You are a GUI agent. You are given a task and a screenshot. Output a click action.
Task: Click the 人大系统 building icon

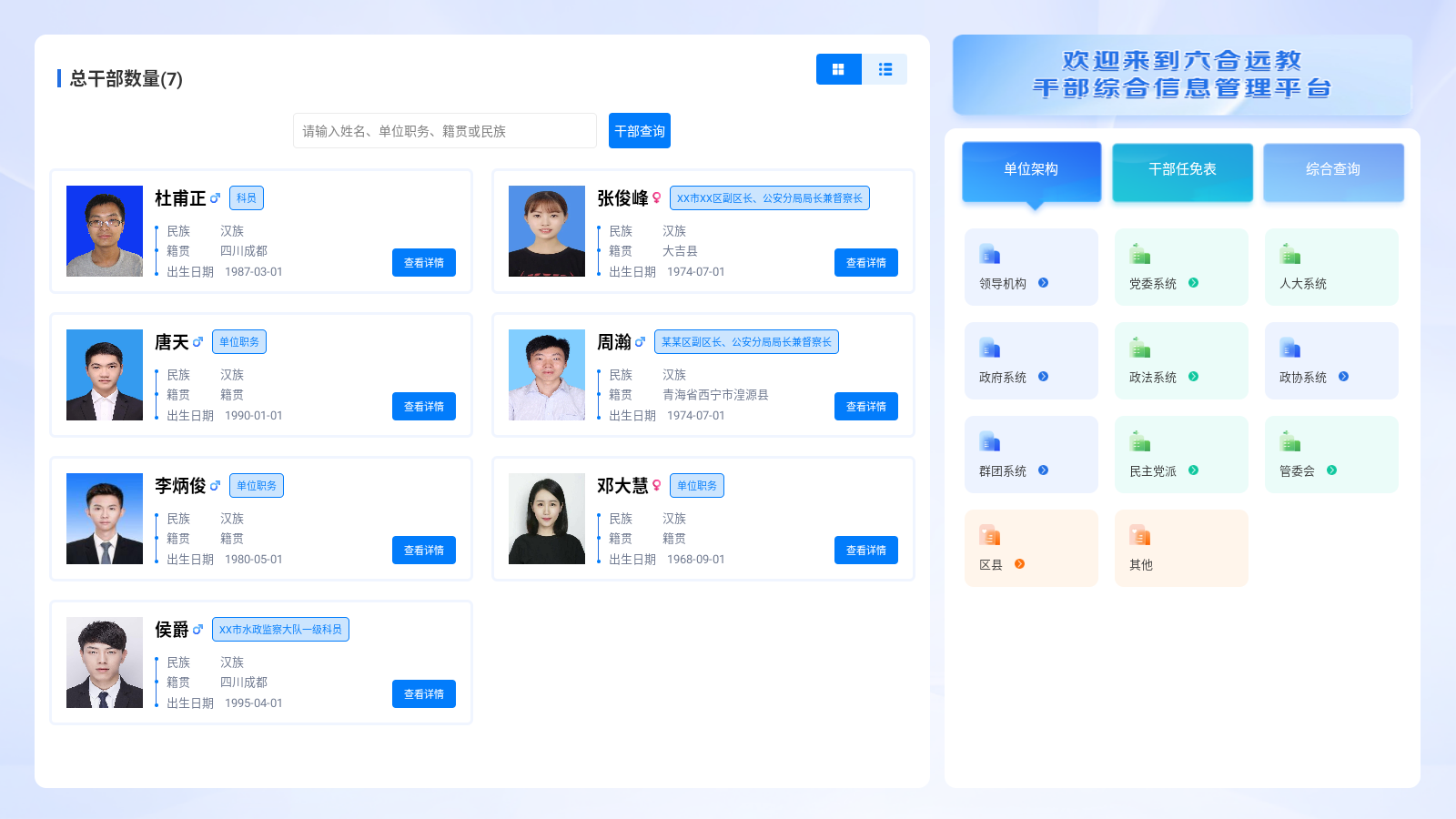click(1289, 254)
